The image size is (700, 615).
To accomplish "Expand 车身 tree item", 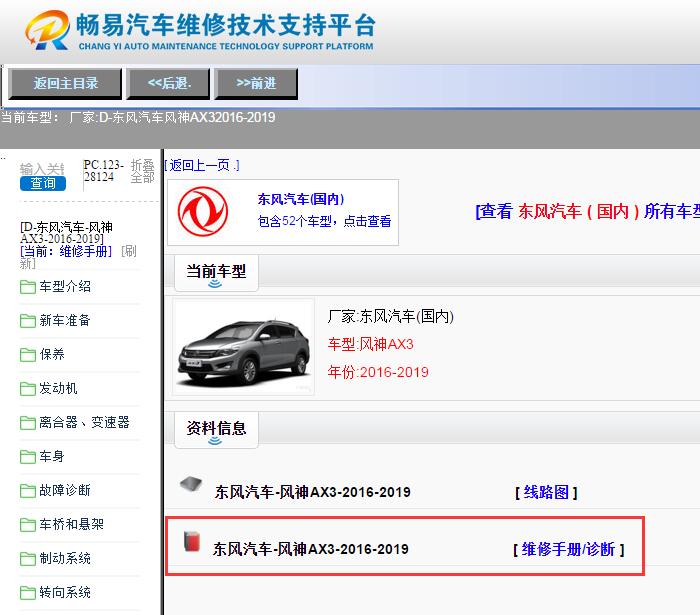I will [x=52, y=456].
